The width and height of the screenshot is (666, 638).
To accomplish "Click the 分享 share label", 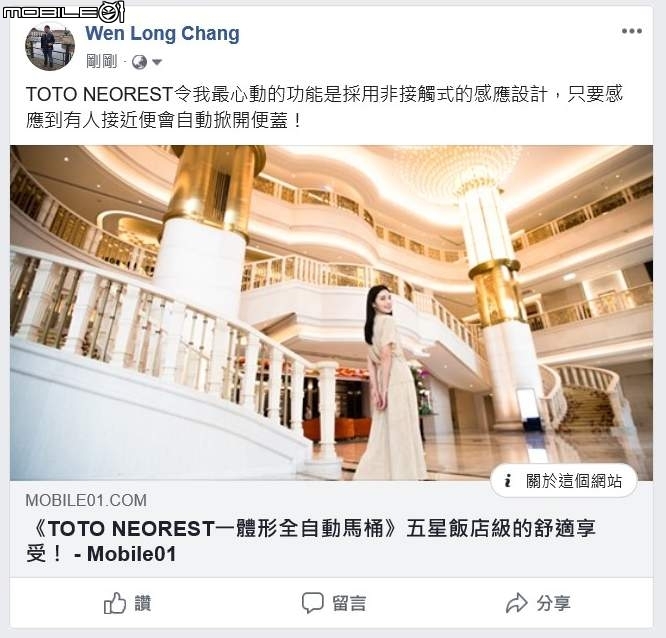I will pyautogui.click(x=553, y=603).
